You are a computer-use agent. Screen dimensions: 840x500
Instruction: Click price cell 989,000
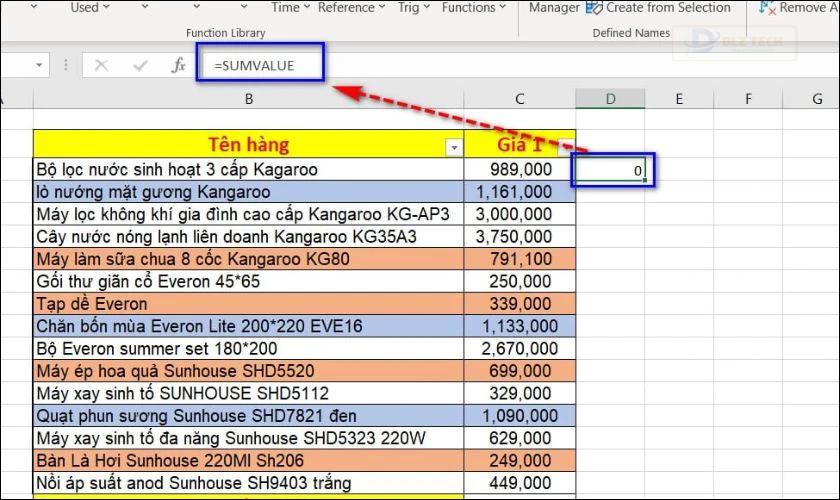(x=520, y=169)
